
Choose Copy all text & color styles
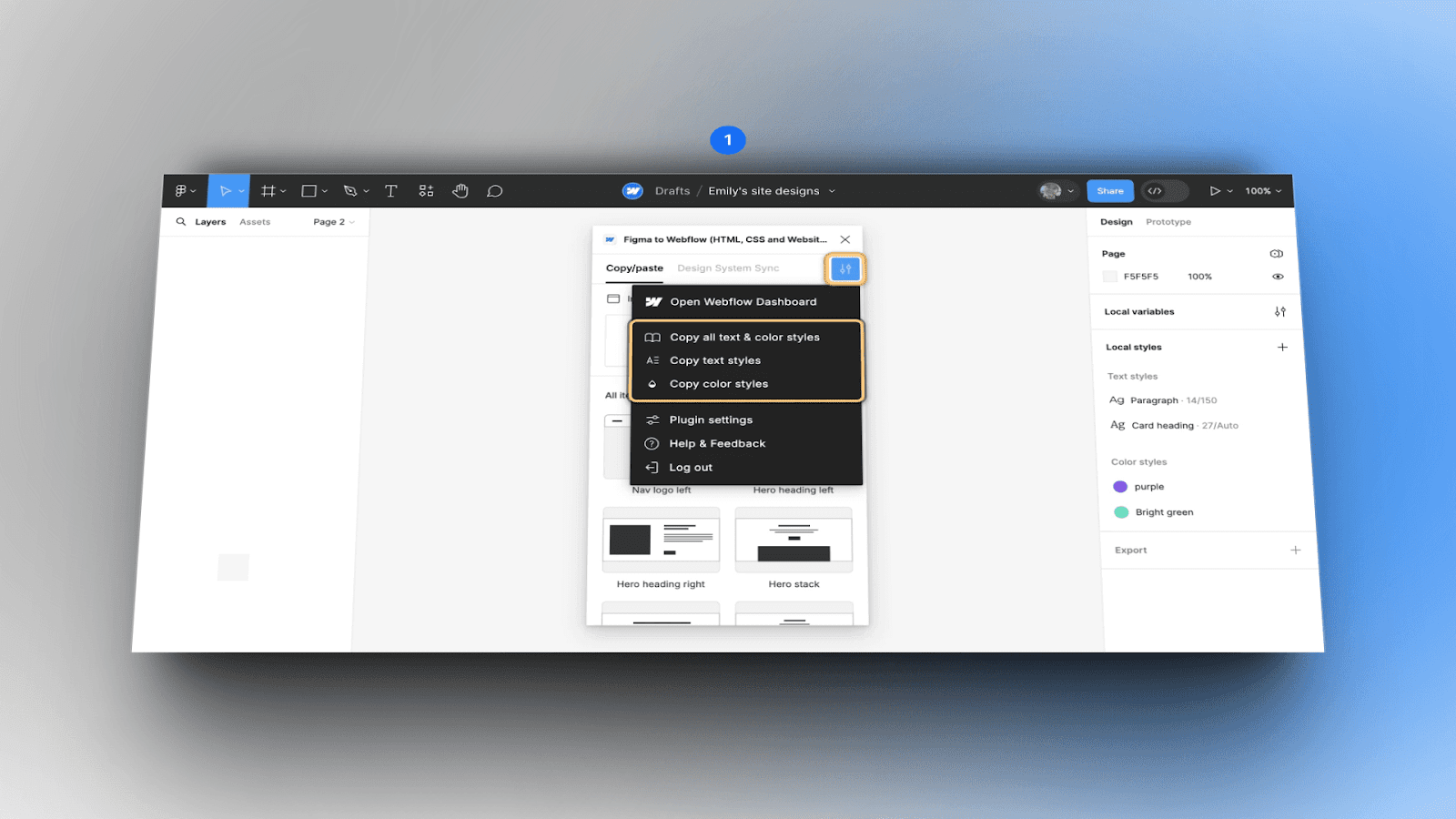click(x=746, y=337)
